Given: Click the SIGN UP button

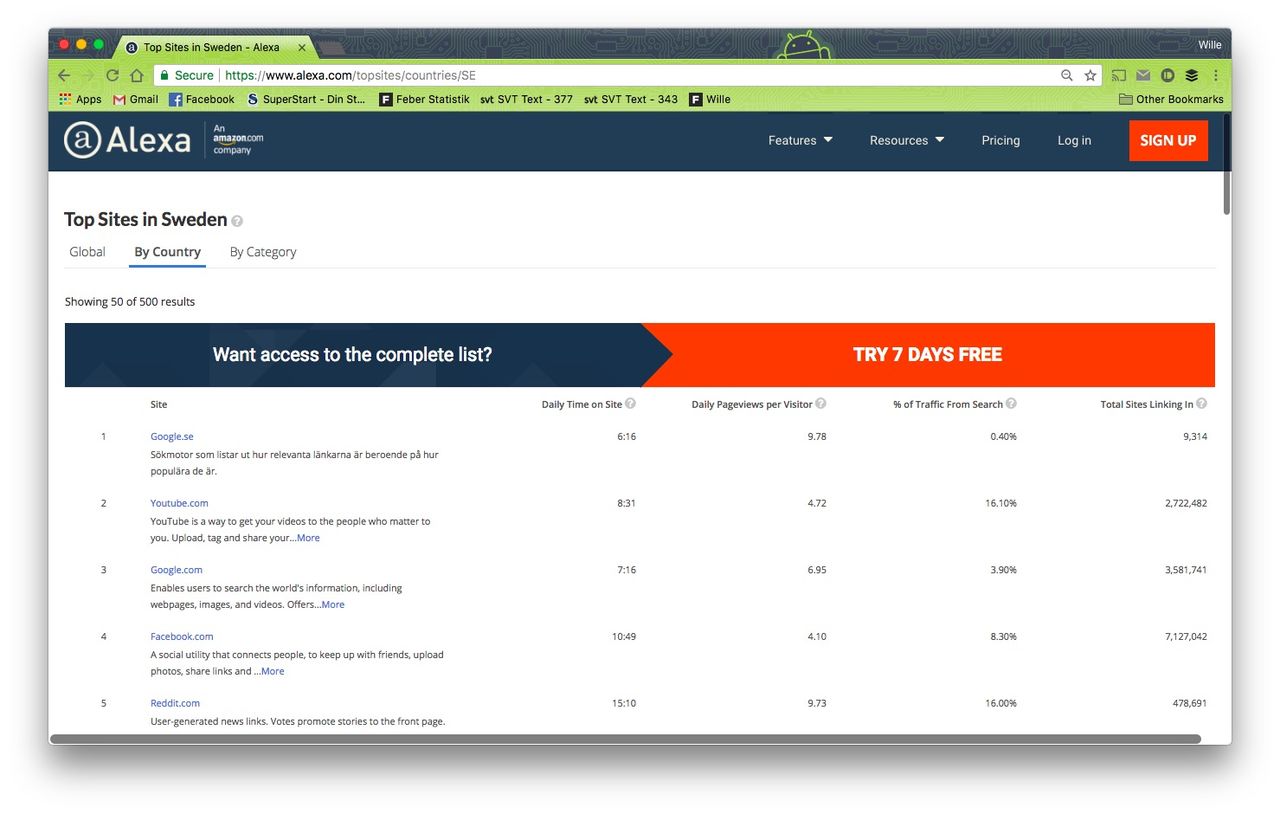Looking at the screenshot, I should [1168, 141].
